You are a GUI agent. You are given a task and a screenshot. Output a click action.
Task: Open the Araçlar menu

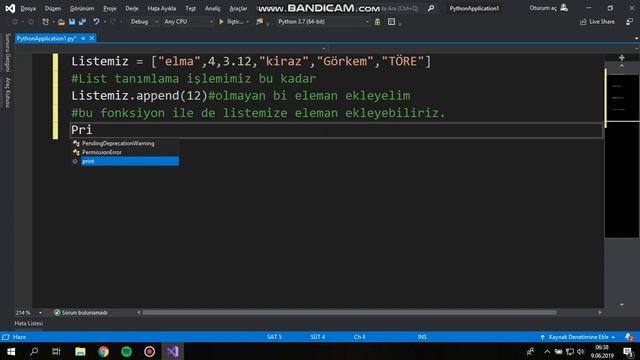(238, 8)
